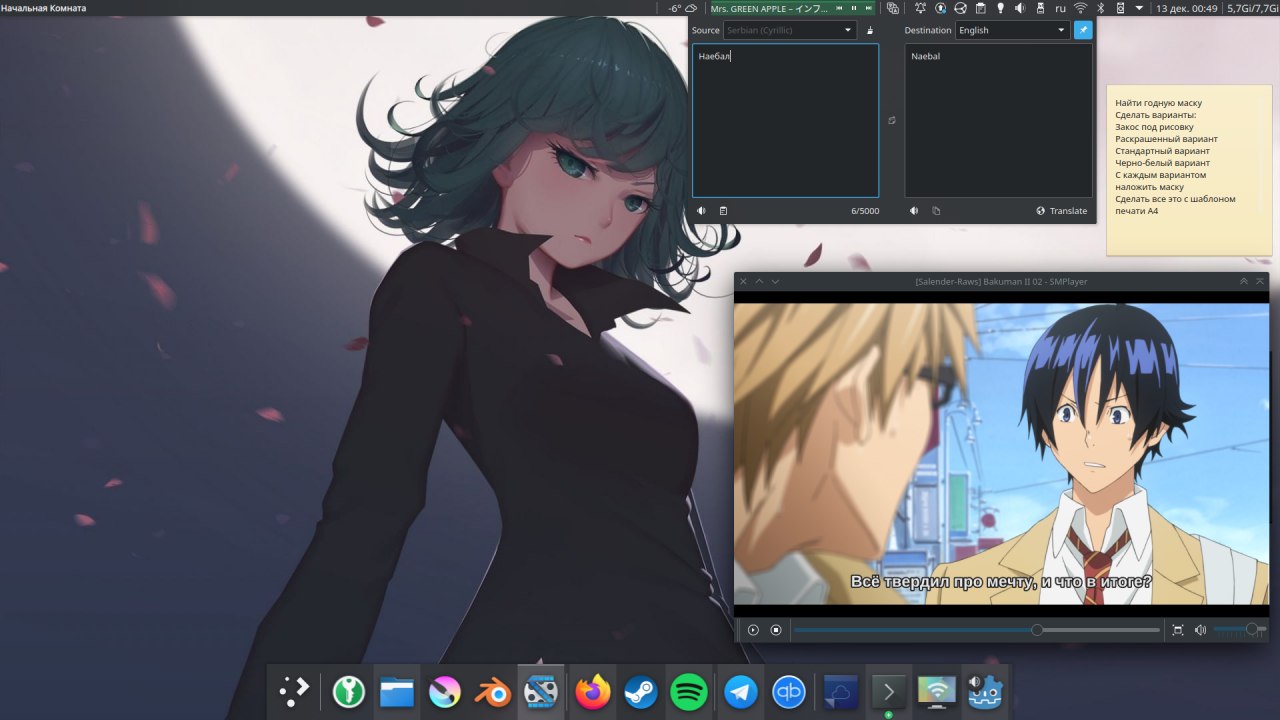This screenshot has height=720, width=1280.
Task: Launch Blender from the dock
Action: point(493,691)
